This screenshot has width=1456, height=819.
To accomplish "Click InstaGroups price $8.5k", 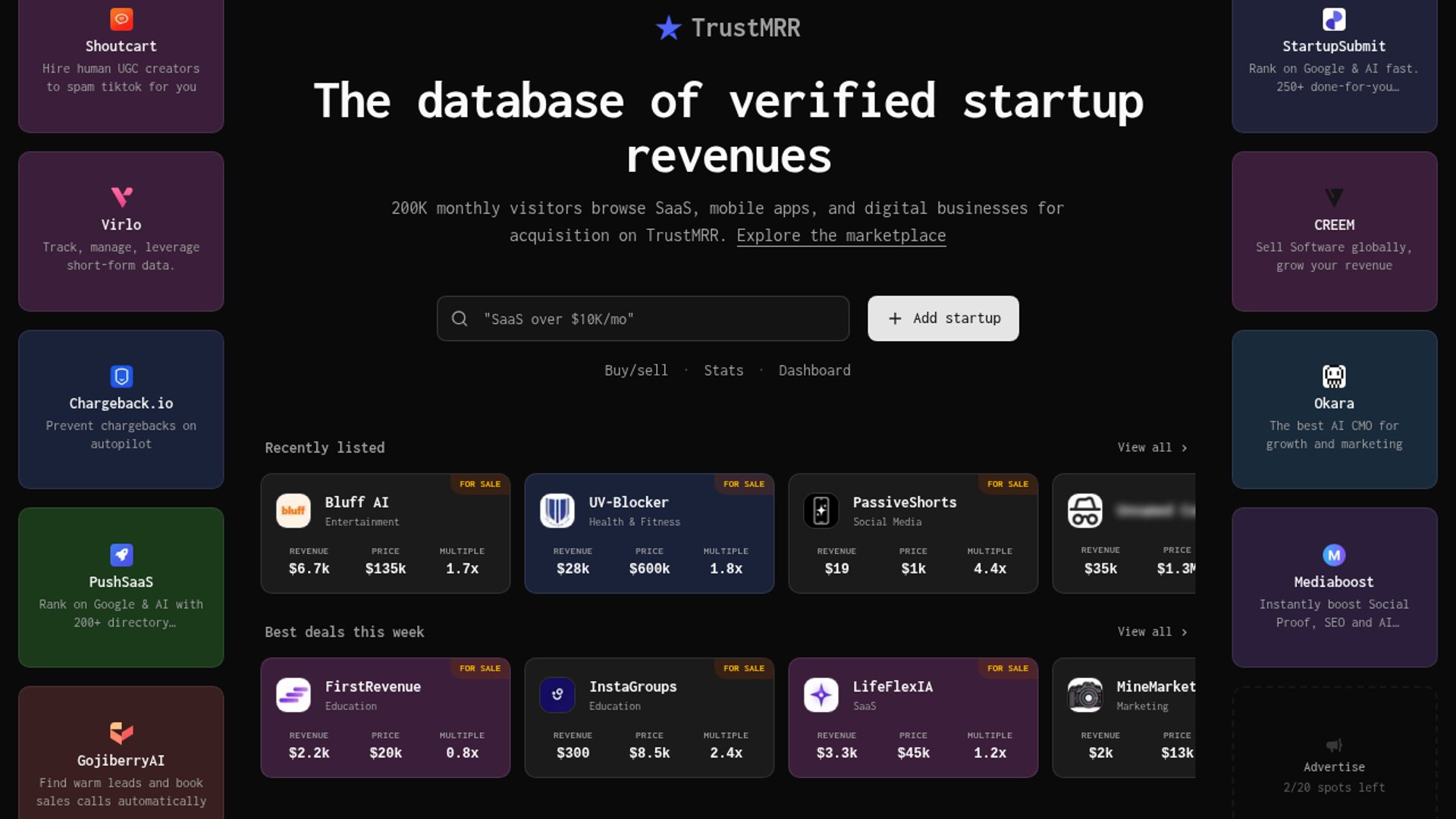I will [x=649, y=753].
